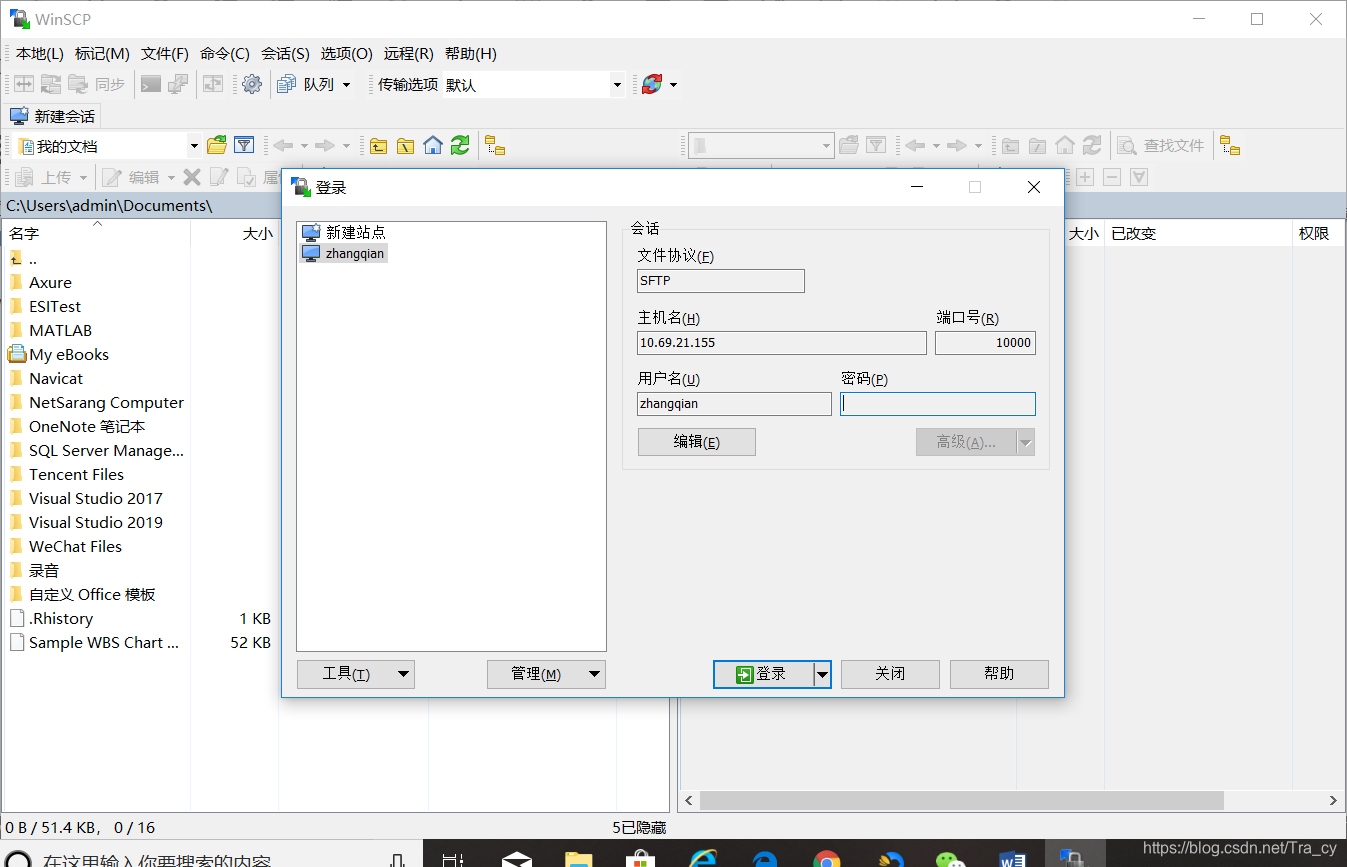Viewport: 1347px width, 867px height.
Task: Open the 本地(L) menu
Action: pyautogui.click(x=40, y=54)
